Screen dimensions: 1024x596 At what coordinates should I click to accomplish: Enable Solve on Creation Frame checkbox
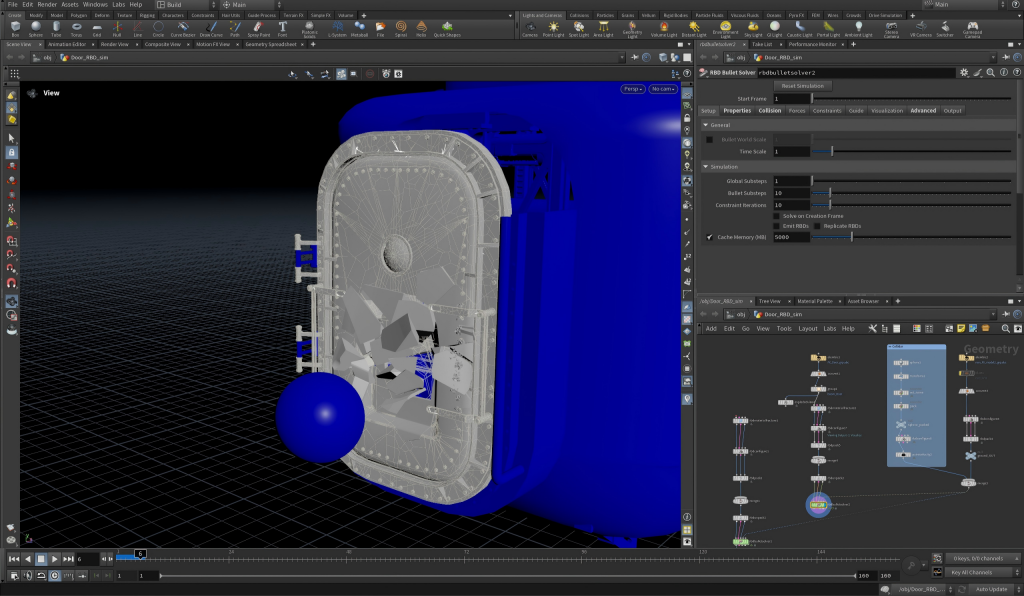(x=776, y=216)
